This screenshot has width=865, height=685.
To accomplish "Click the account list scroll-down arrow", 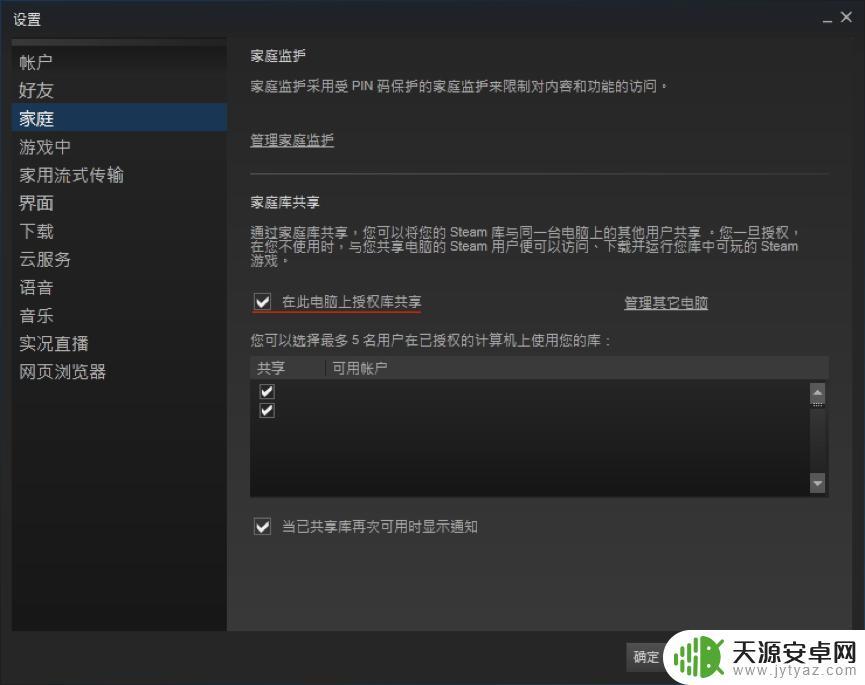I will tap(818, 483).
